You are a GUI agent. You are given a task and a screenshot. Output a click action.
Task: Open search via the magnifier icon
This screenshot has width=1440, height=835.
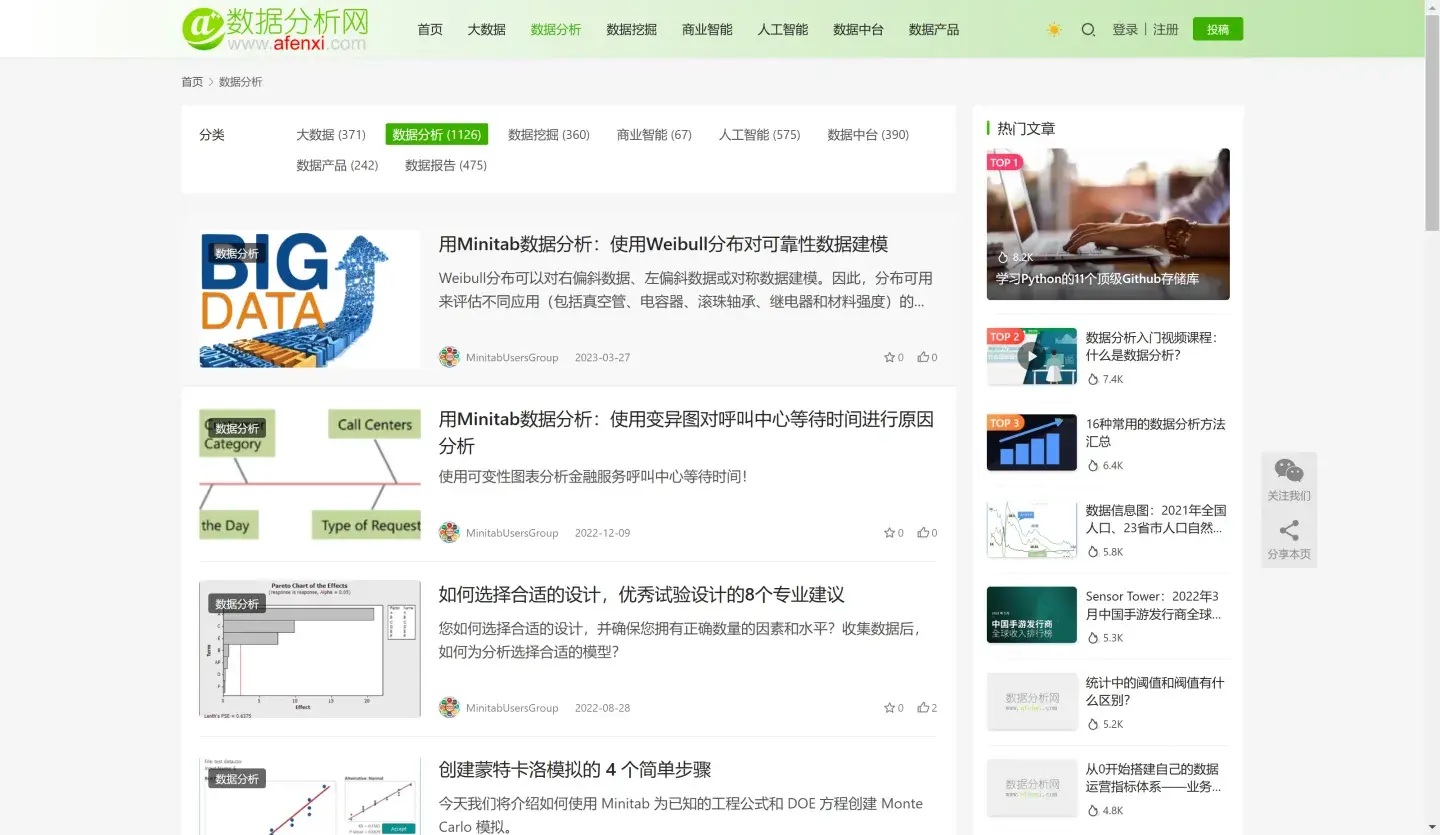click(1088, 30)
